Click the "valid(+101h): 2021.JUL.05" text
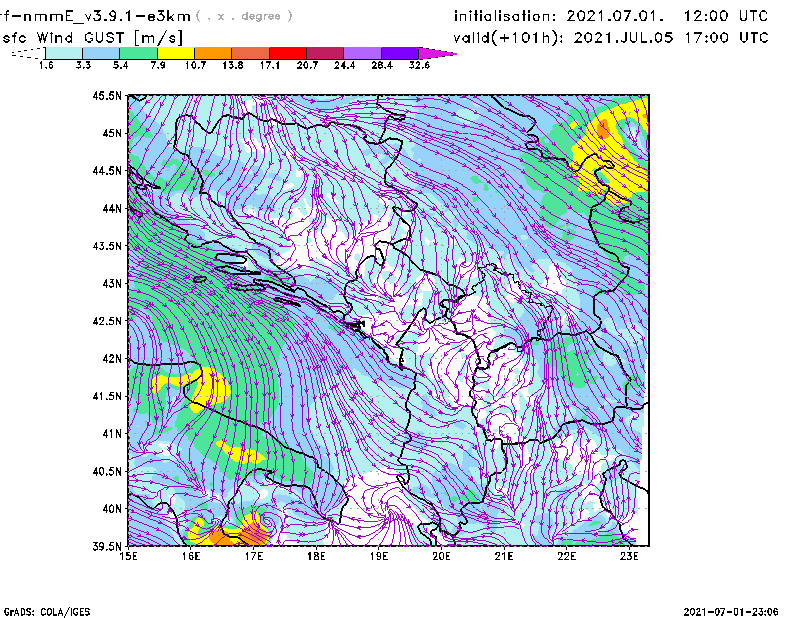This screenshot has width=800, height=618. click(x=563, y=38)
